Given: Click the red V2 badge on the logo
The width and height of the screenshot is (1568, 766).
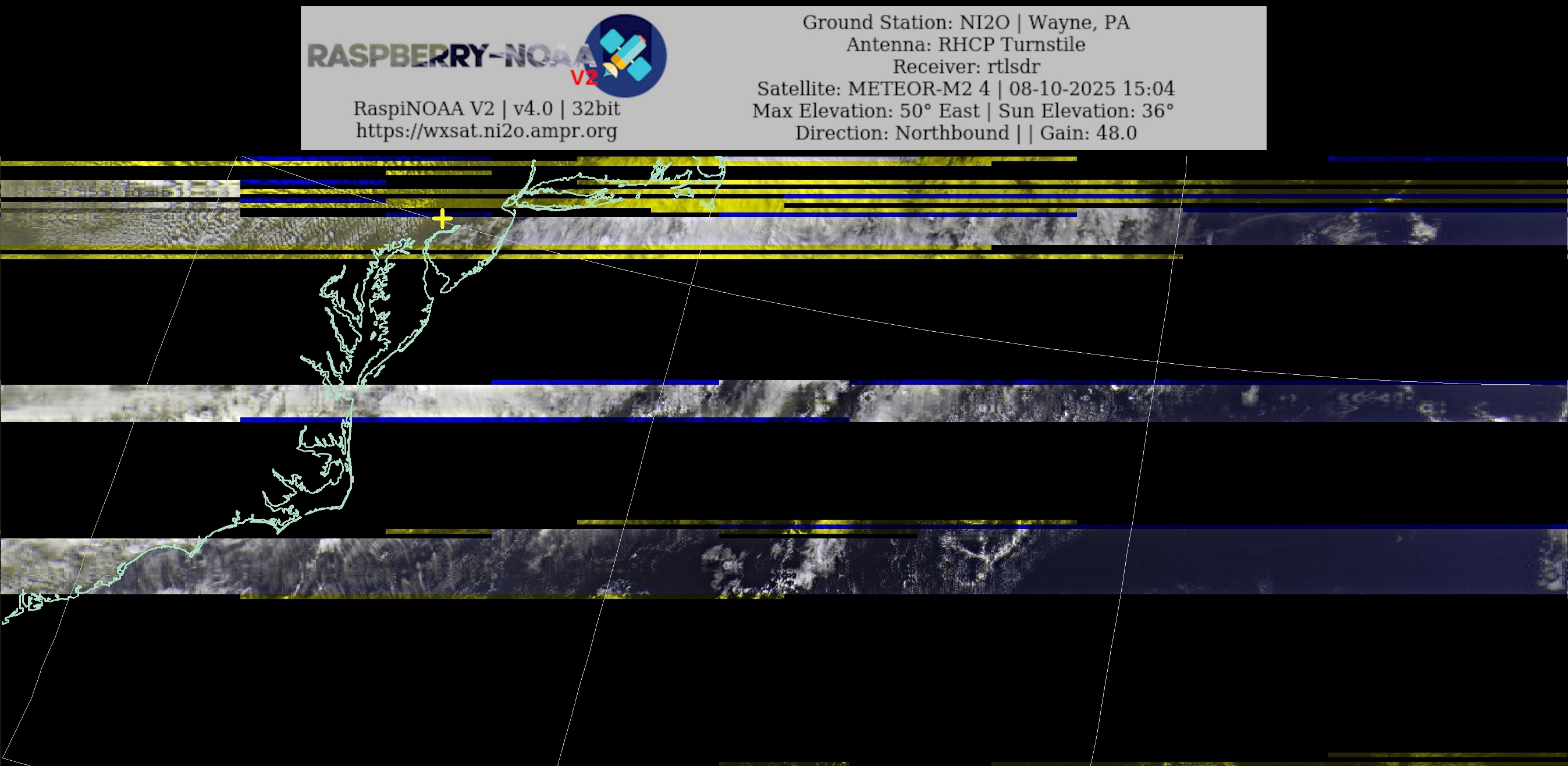Looking at the screenshot, I should [584, 78].
